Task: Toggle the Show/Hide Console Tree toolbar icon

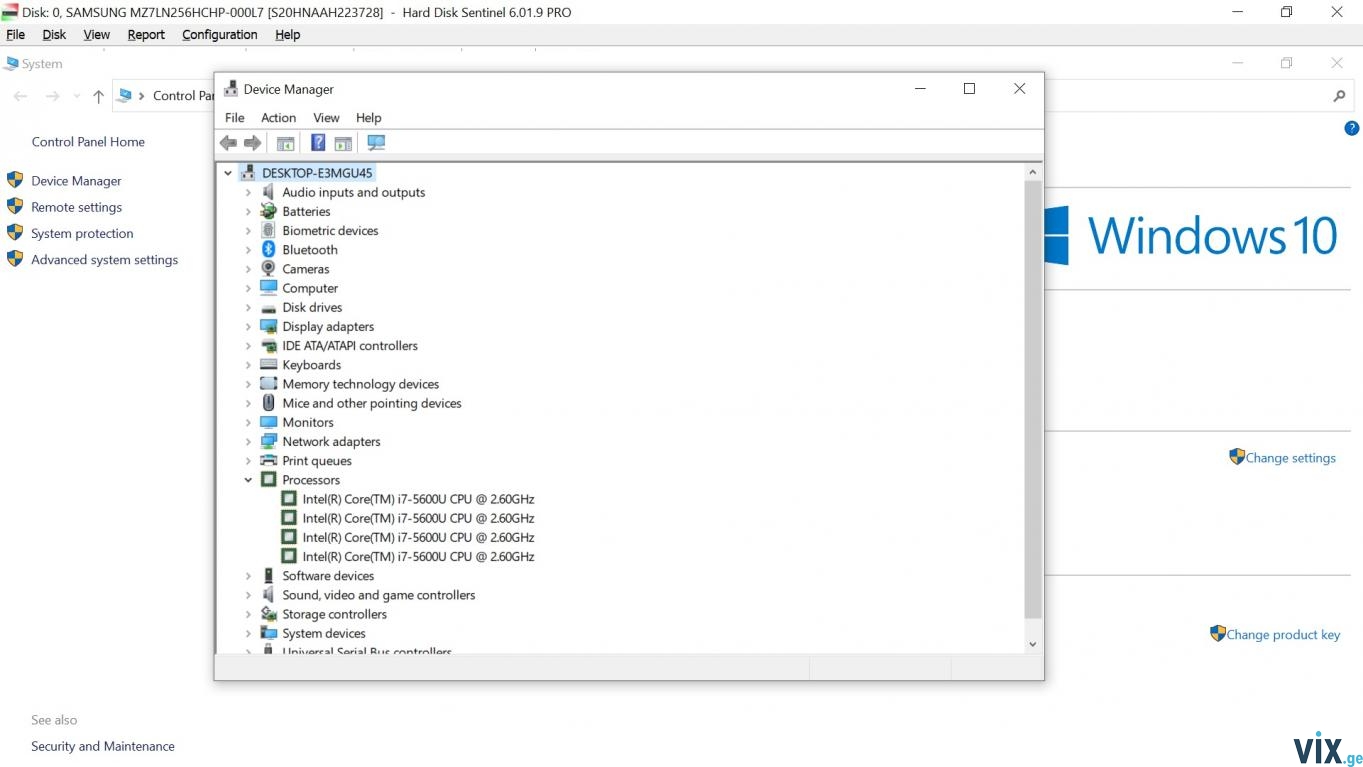Action: pyautogui.click(x=285, y=143)
